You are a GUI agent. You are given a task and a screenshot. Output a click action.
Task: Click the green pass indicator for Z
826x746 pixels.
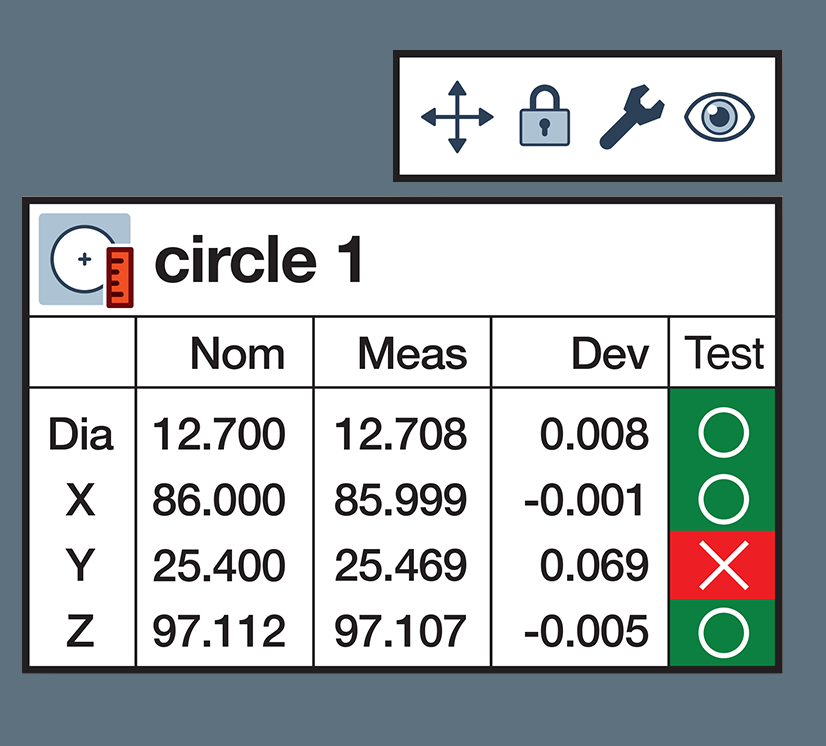tap(723, 632)
